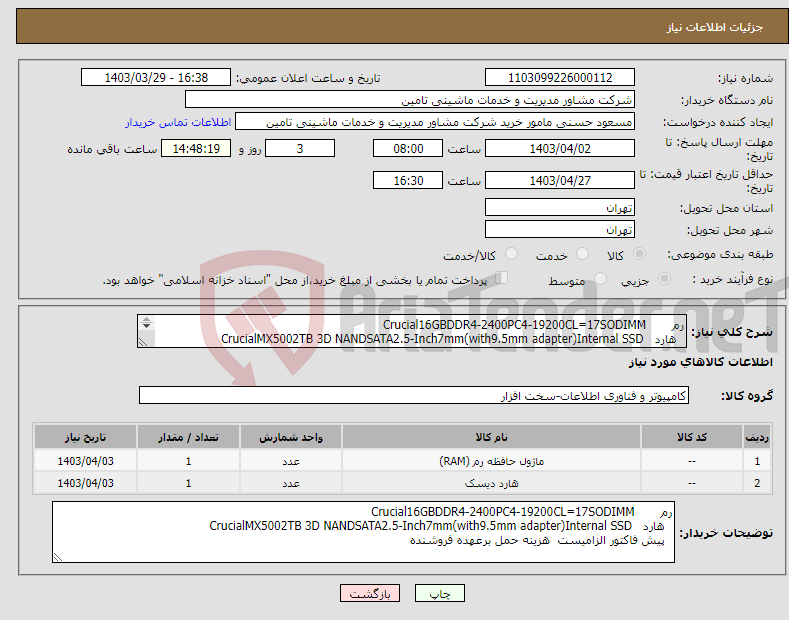Click the date cell in هارد دیسک row
The width and height of the screenshot is (789, 620).
[x=86, y=483]
